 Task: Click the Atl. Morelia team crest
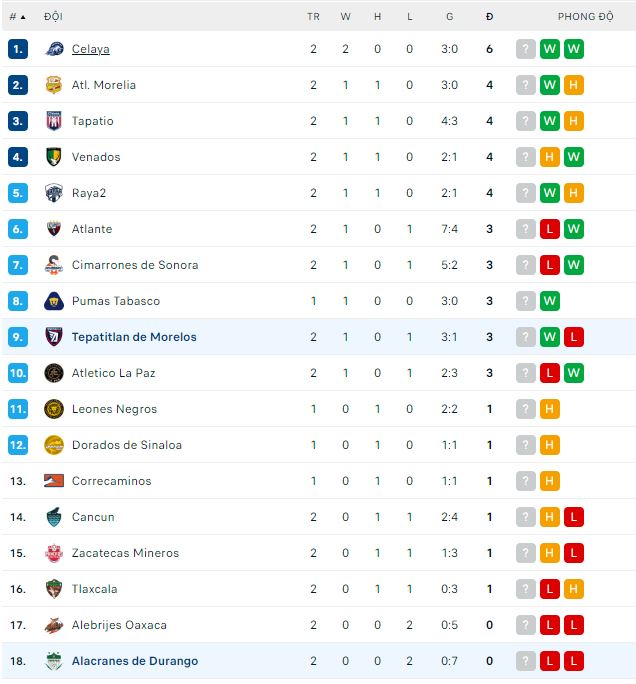pyautogui.click(x=54, y=85)
